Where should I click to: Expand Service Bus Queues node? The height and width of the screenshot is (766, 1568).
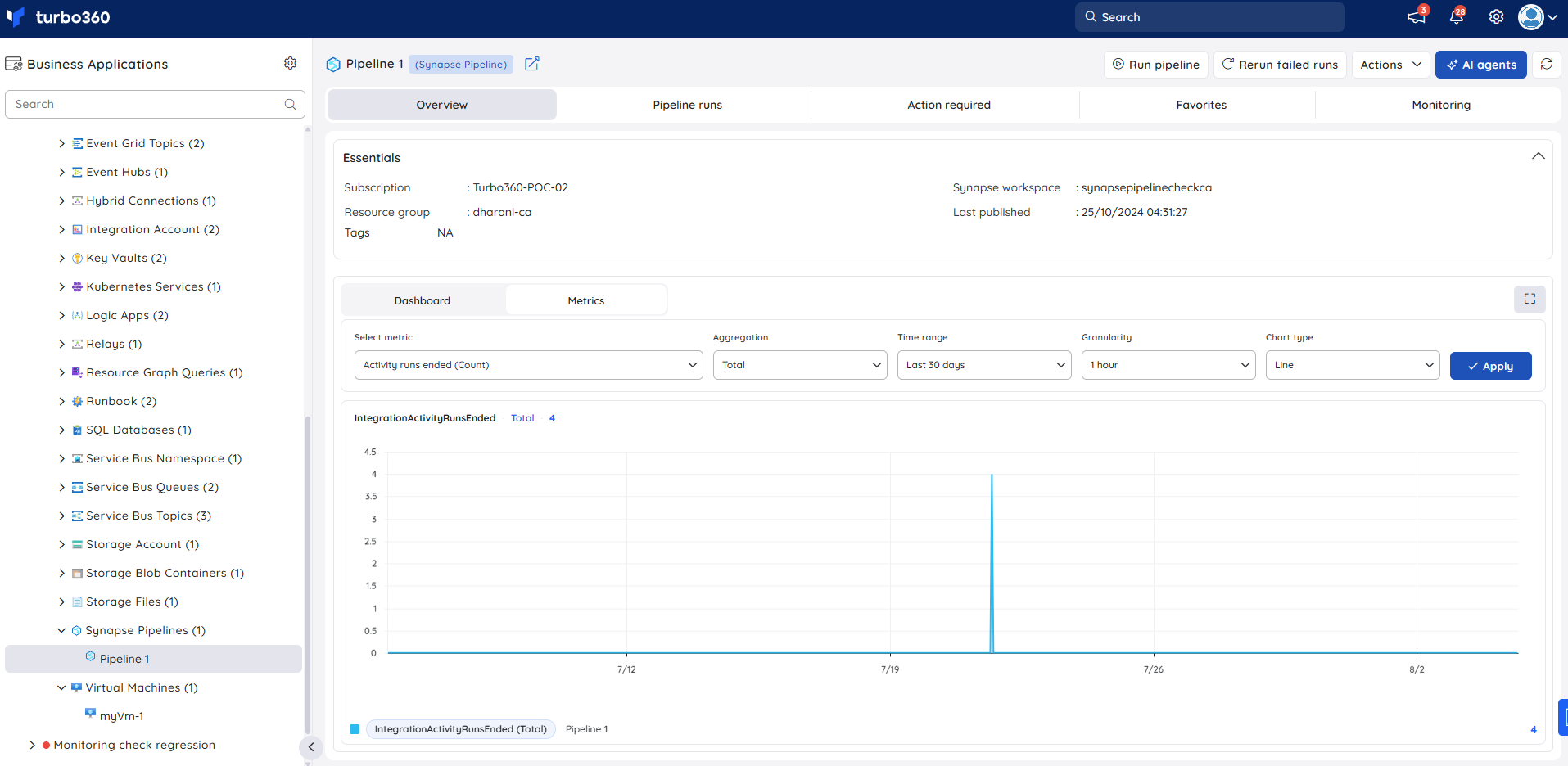click(x=61, y=487)
